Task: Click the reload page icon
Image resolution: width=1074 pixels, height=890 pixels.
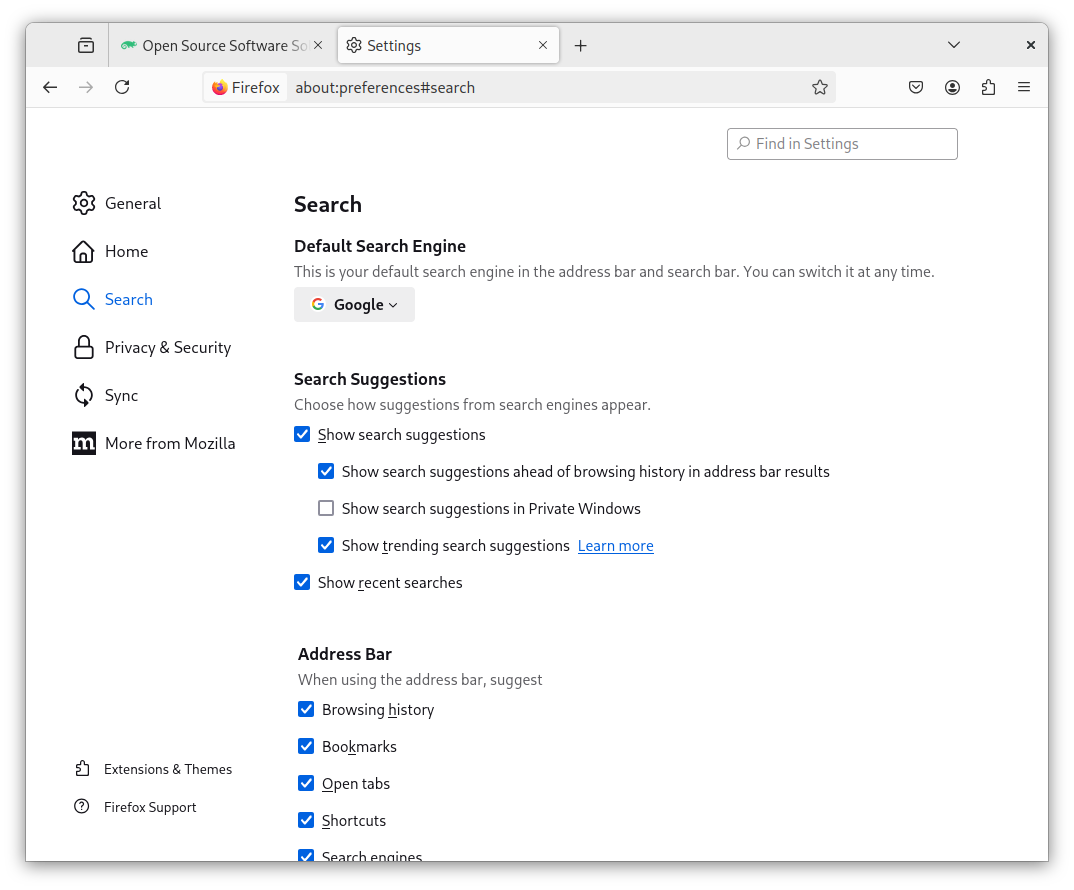Action: point(122,87)
